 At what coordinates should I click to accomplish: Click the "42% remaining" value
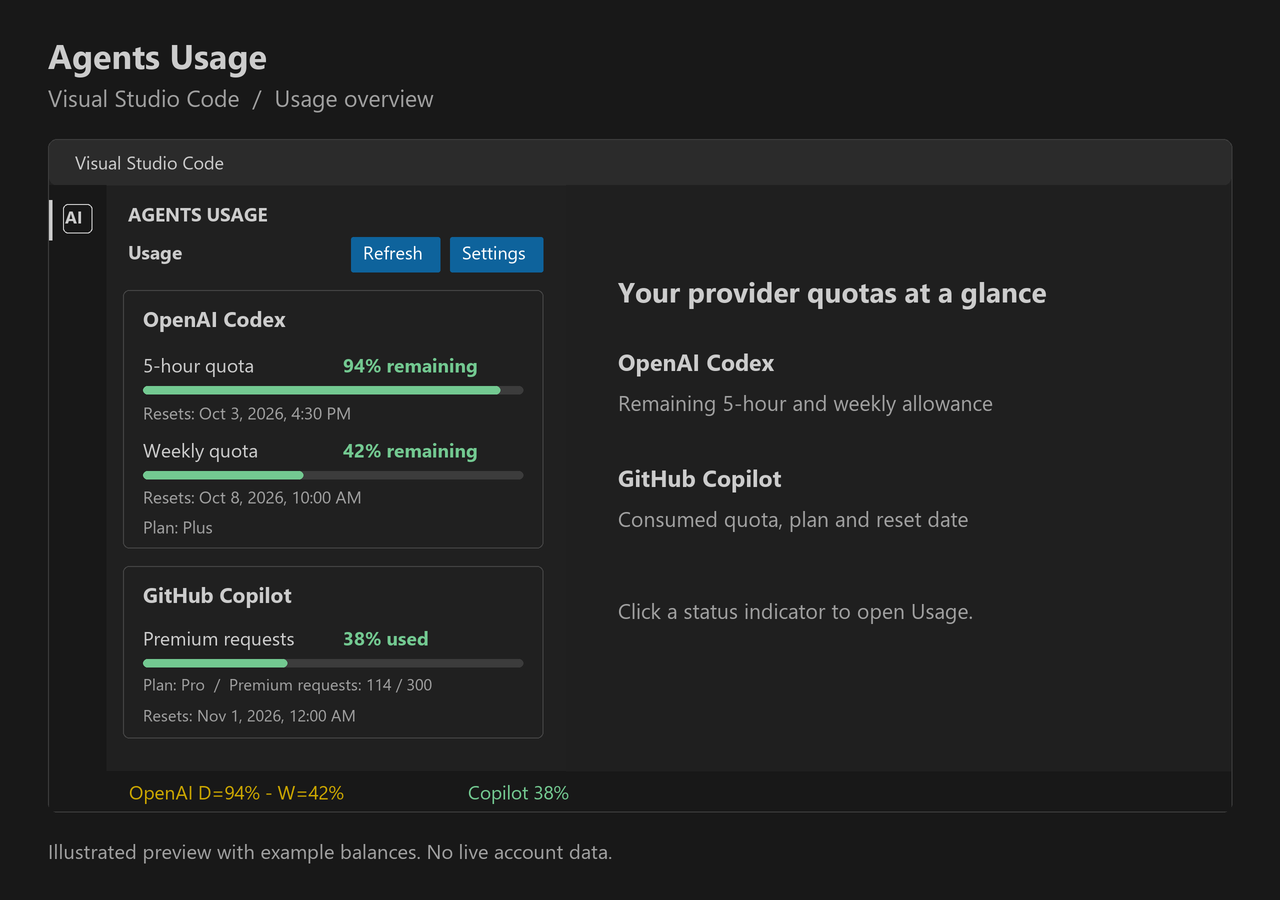tap(410, 451)
